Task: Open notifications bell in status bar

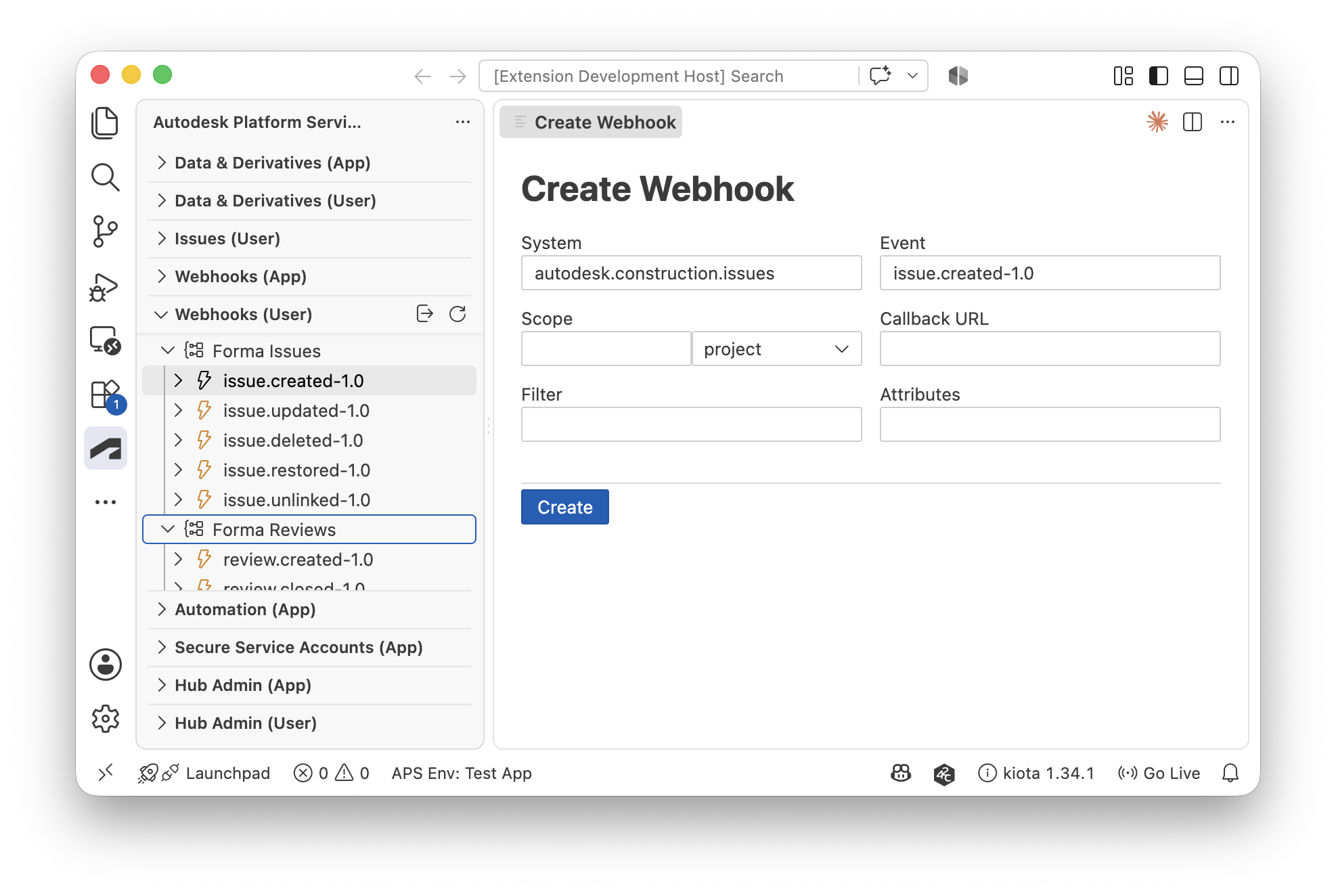Action: [1230, 773]
